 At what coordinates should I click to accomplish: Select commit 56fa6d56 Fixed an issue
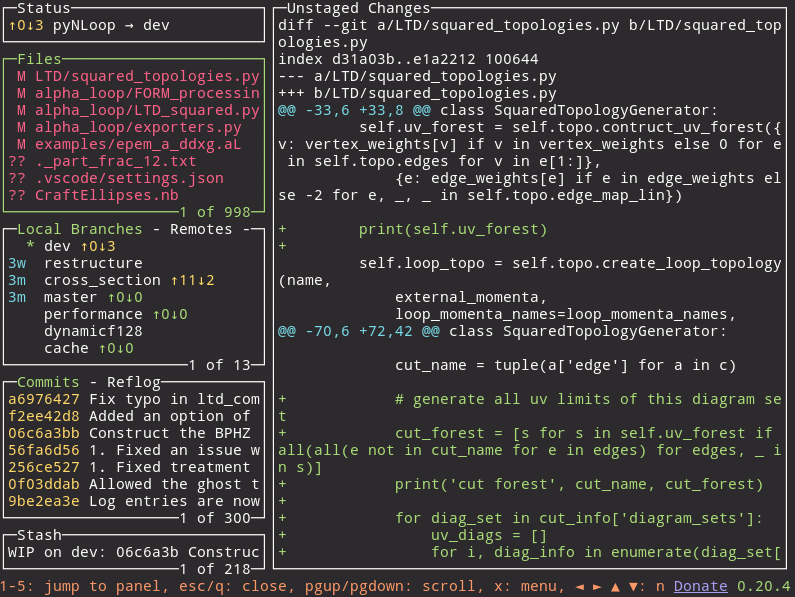[x=134, y=450]
